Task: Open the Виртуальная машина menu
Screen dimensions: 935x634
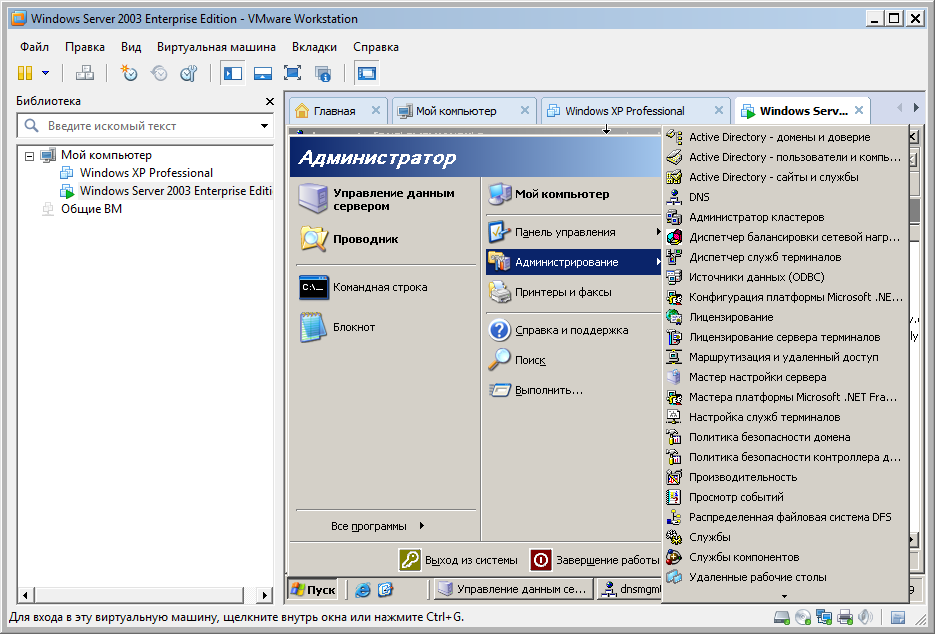Action: [x=216, y=47]
